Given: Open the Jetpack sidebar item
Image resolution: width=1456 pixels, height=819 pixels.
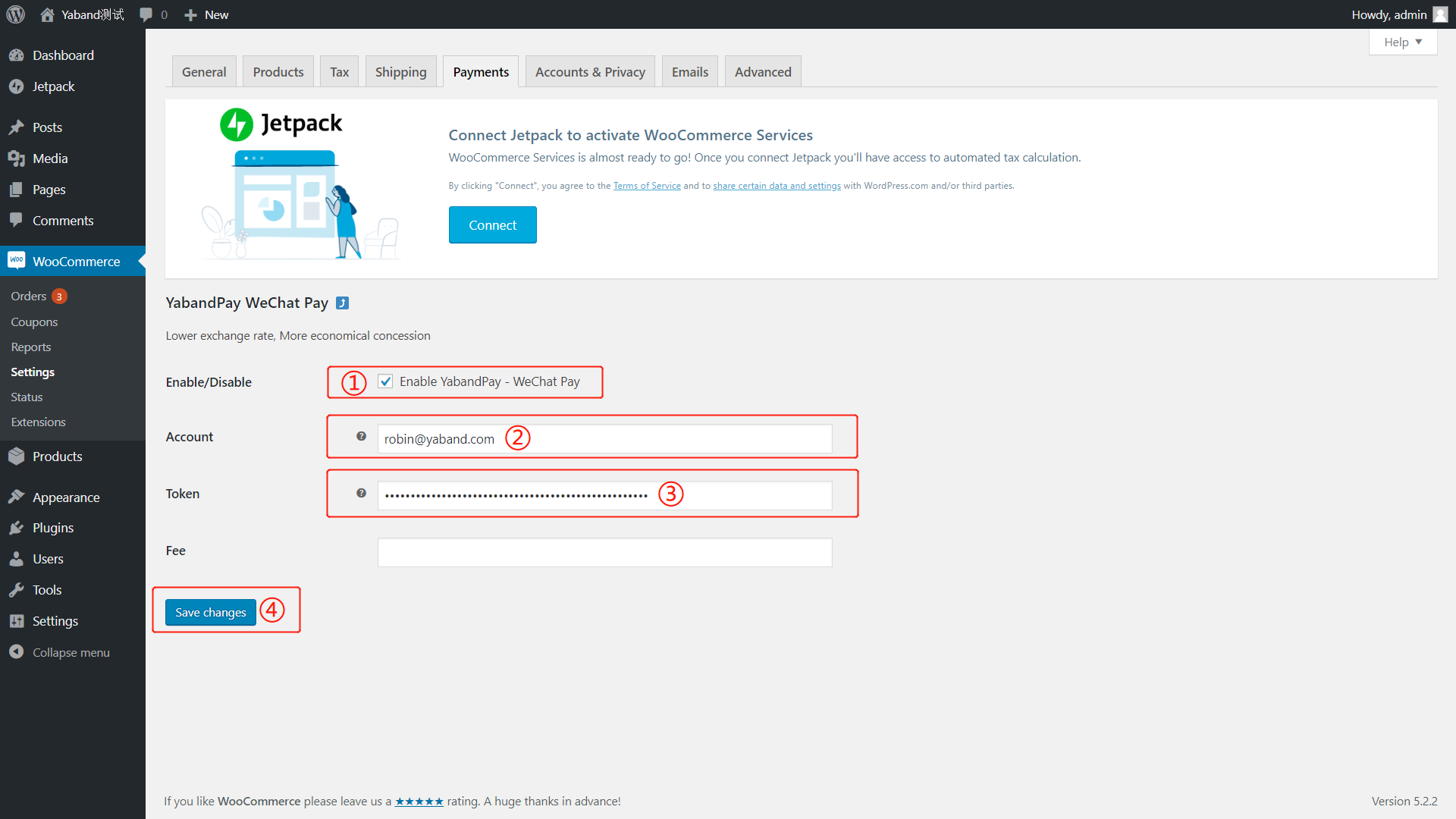Looking at the screenshot, I should tap(53, 86).
